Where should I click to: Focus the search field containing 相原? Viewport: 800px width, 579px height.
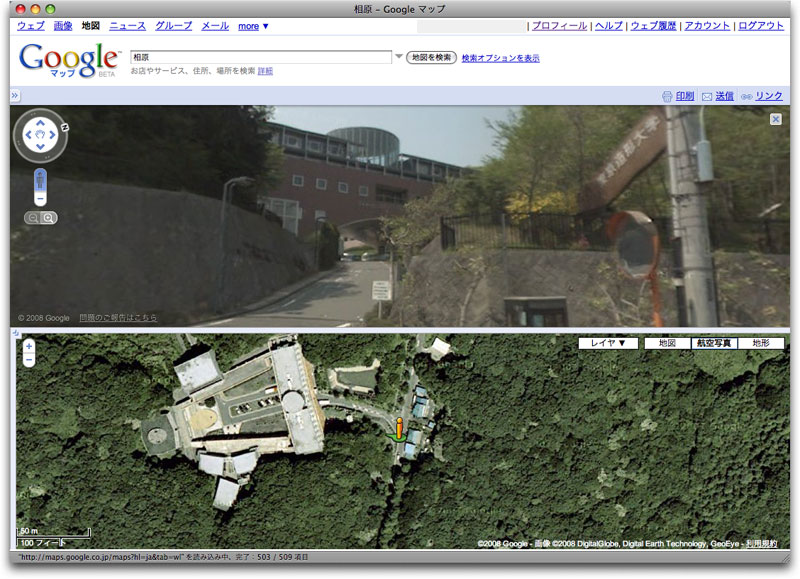tap(261, 57)
